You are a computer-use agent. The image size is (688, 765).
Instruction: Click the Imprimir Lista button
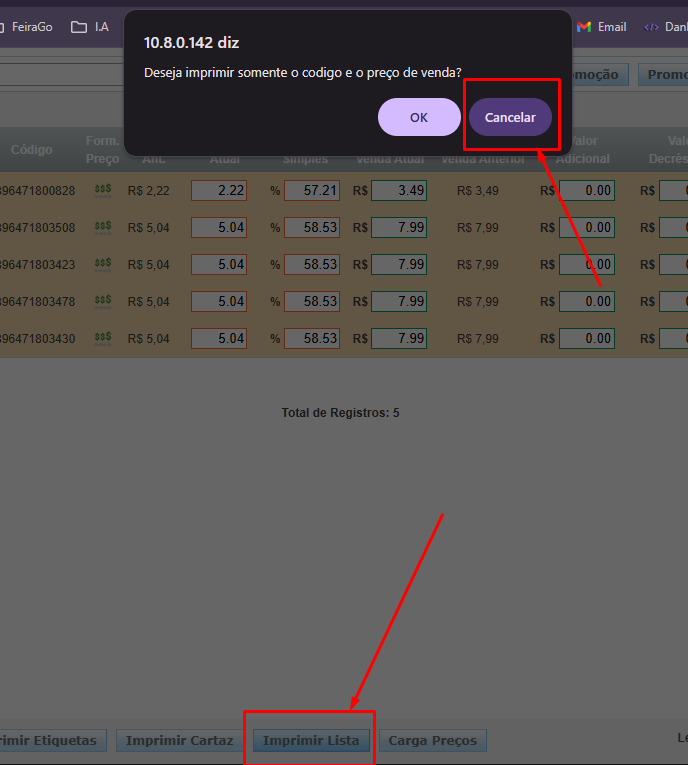(x=311, y=741)
